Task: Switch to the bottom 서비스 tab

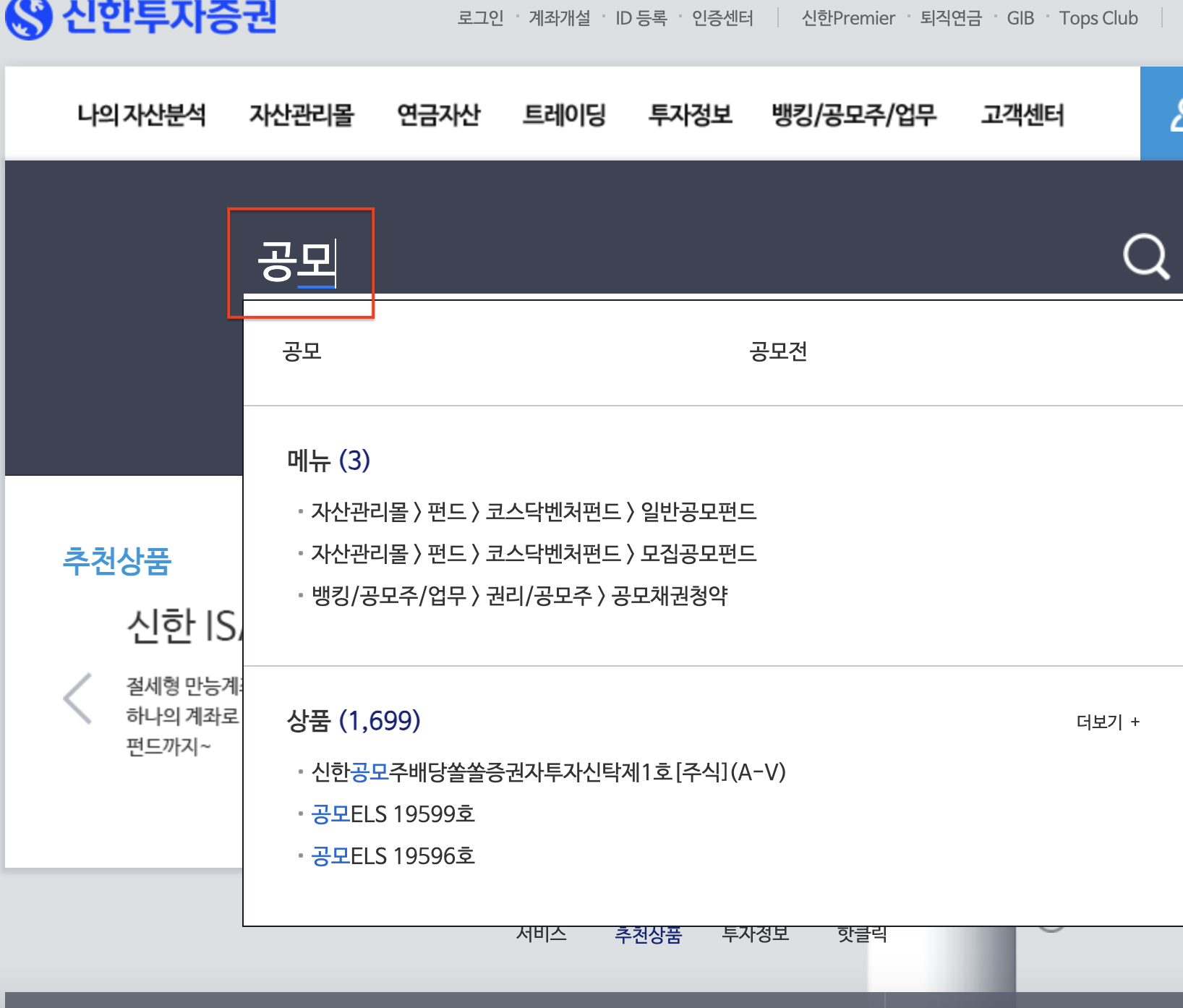Action: (542, 934)
